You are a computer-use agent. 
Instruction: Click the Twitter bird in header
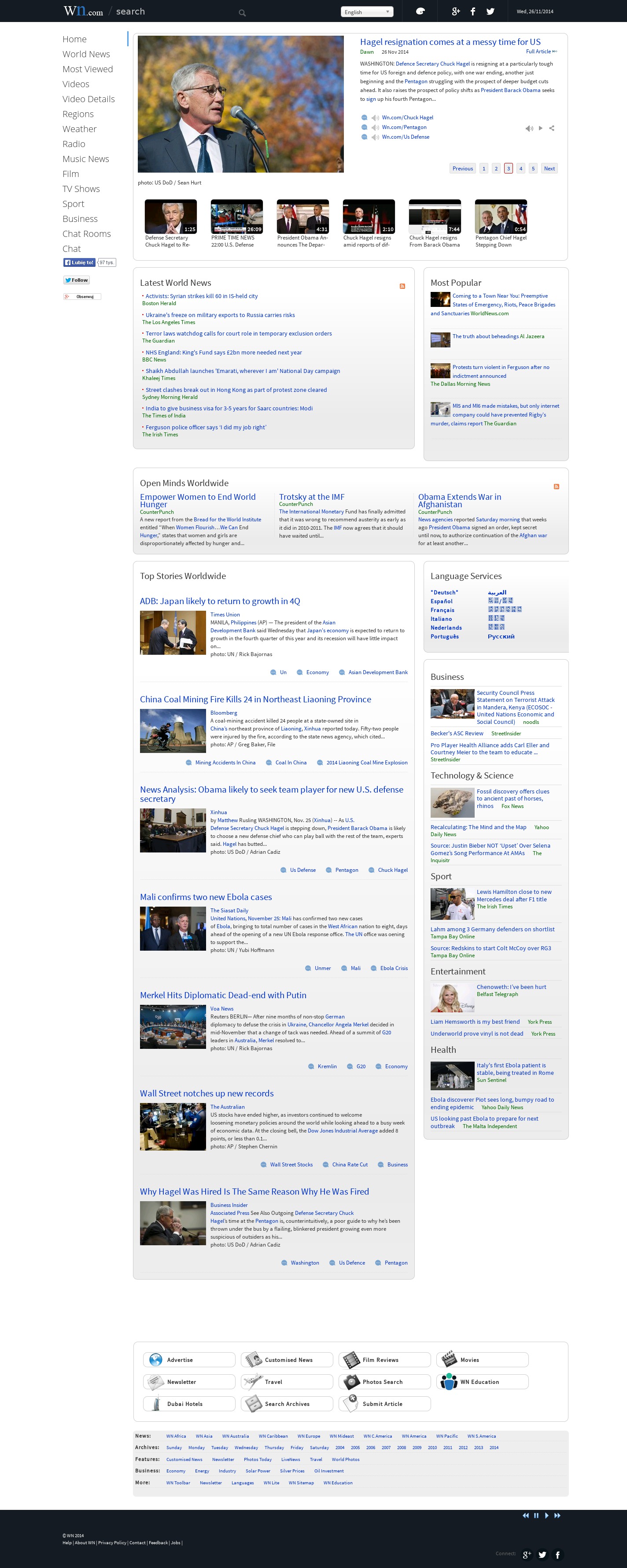(490, 11)
